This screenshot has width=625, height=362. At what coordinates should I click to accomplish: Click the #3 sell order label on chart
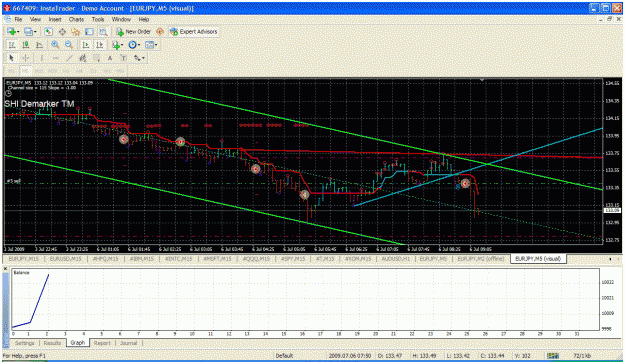coord(14,181)
